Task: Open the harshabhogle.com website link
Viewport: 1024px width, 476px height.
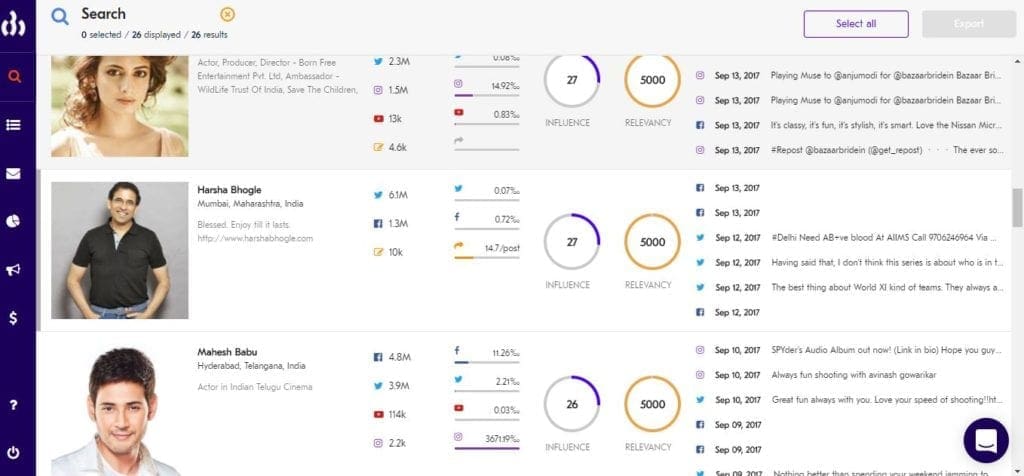Action: tap(255, 238)
